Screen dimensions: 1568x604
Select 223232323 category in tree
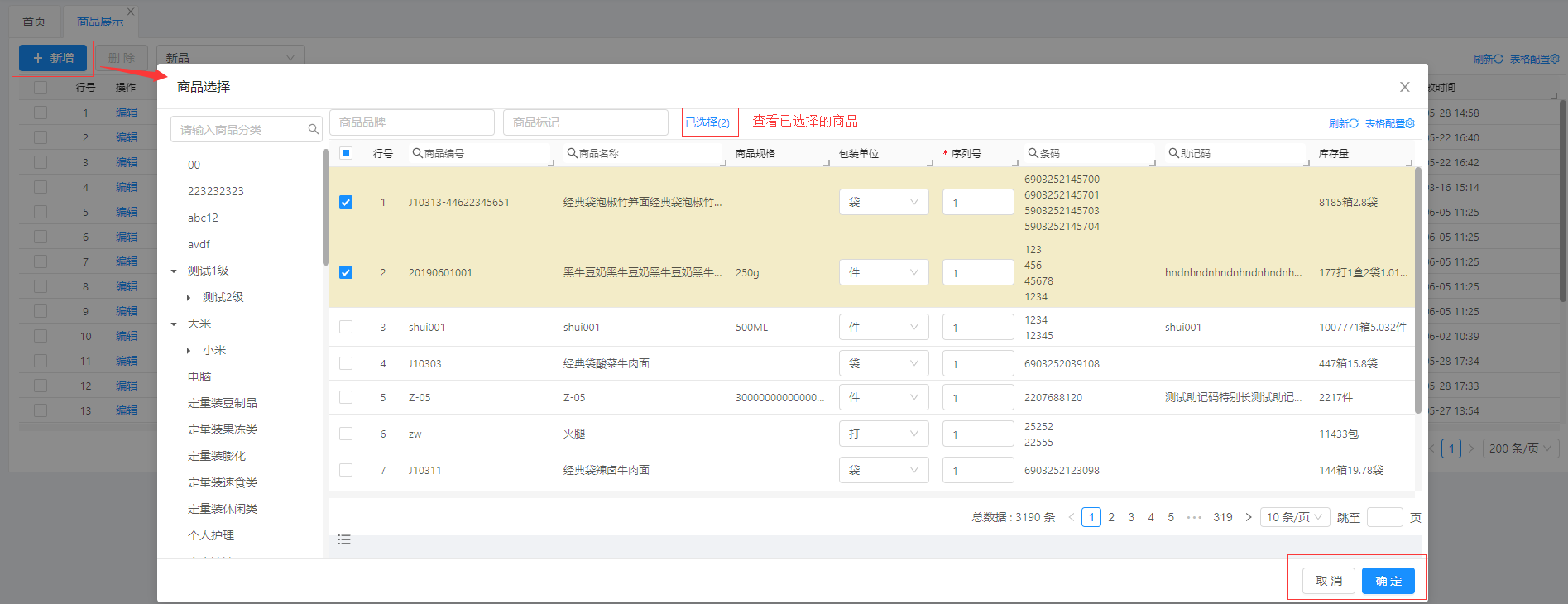[216, 191]
